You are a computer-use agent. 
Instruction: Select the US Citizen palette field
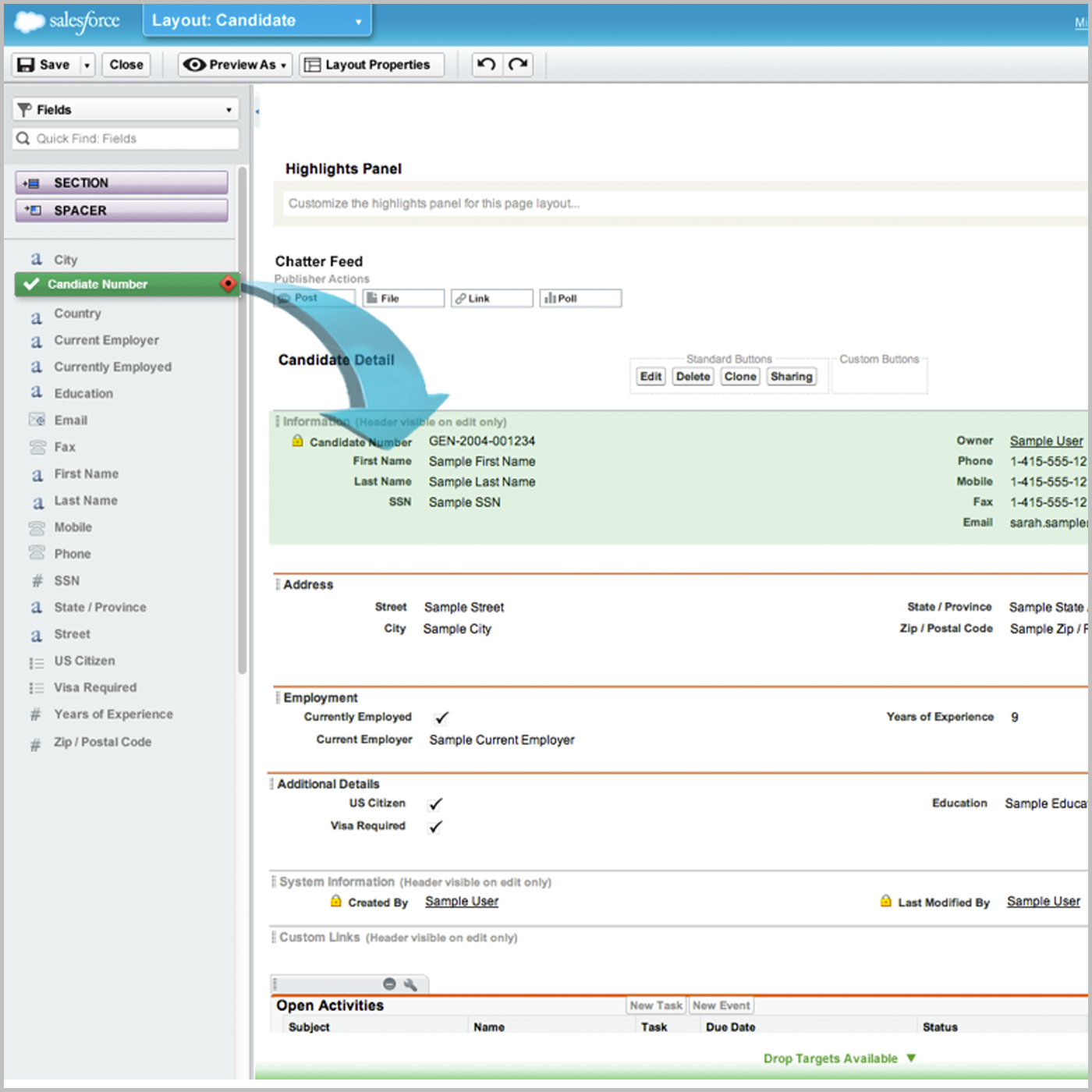84,661
